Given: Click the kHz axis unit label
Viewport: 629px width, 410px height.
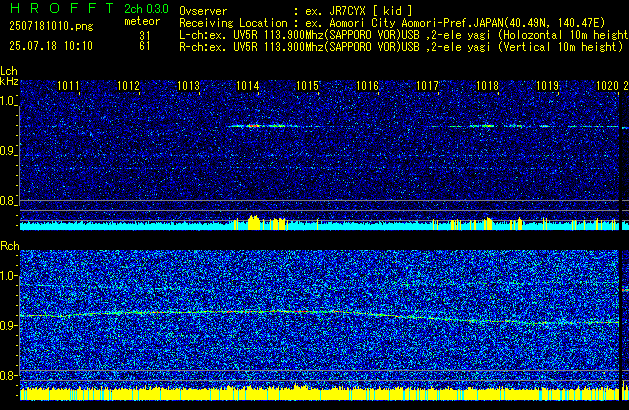Looking at the screenshot, I should 9,81.
